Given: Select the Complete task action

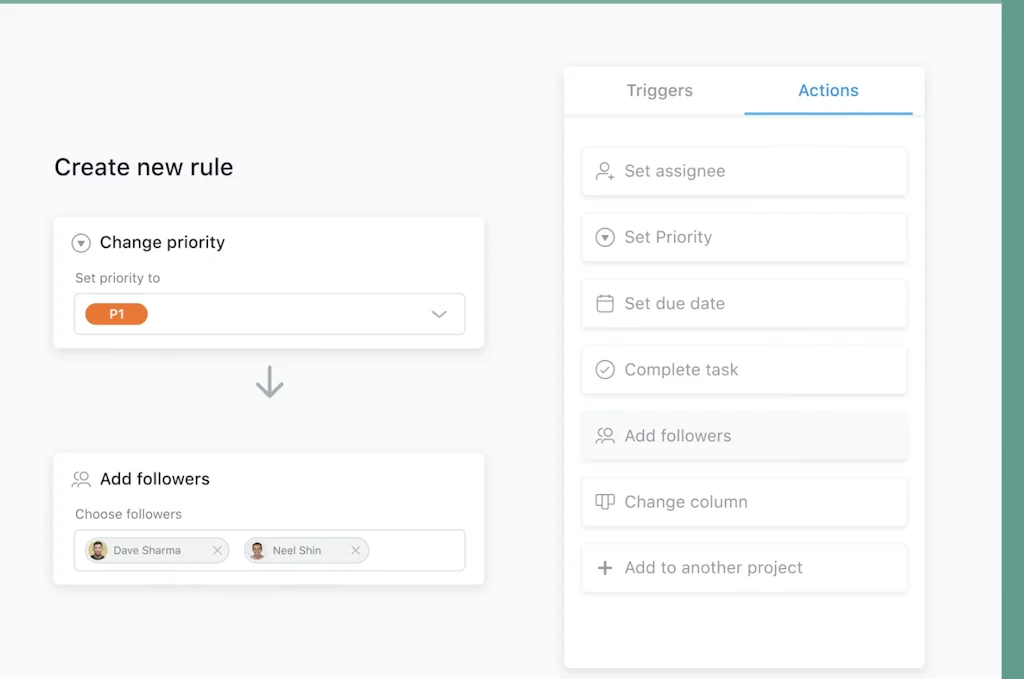Looking at the screenshot, I should pyautogui.click(x=744, y=369).
